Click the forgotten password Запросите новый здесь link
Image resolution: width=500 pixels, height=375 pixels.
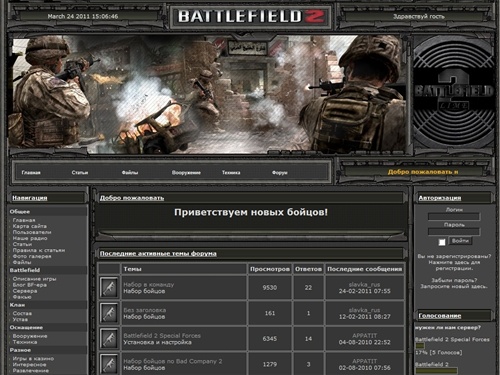[454, 286]
